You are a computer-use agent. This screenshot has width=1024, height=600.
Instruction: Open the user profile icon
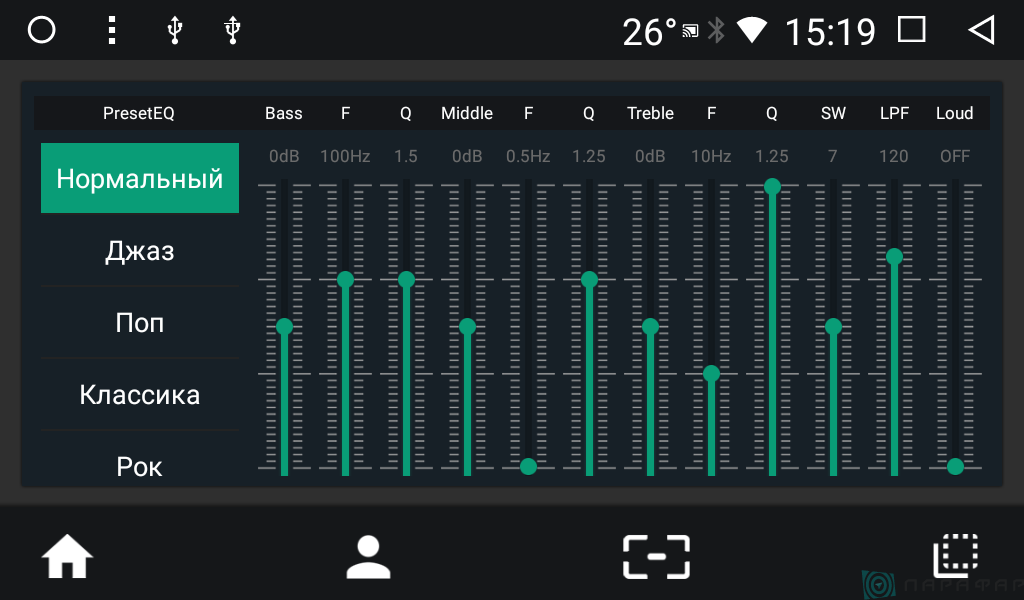point(368,557)
